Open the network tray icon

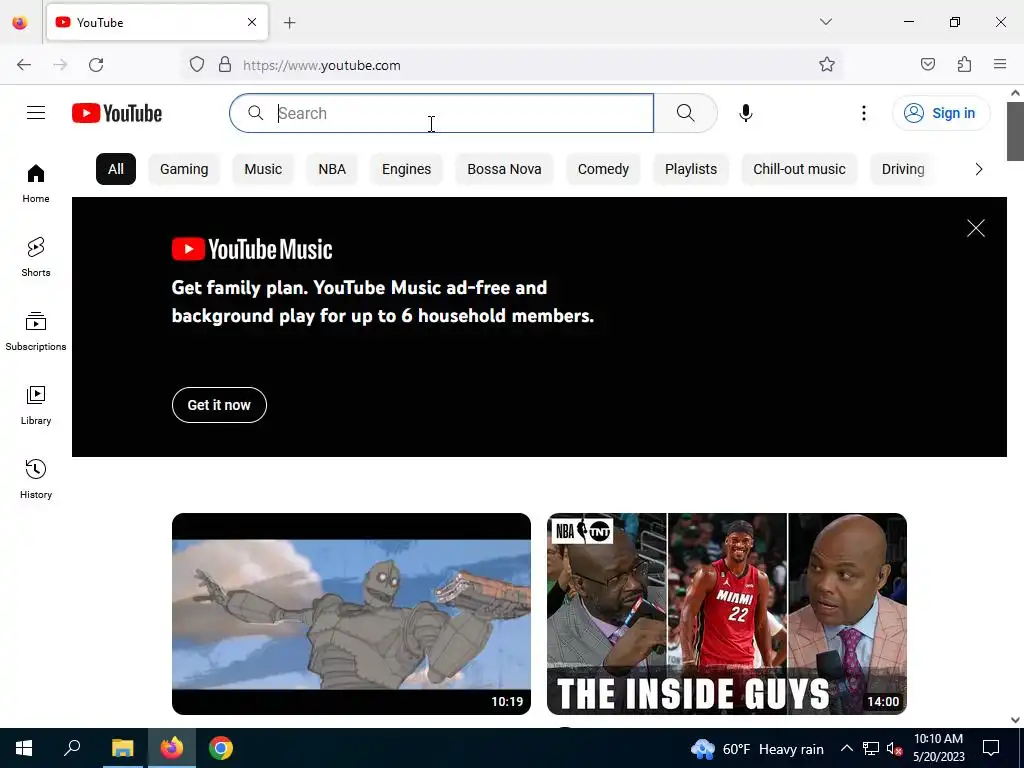871,748
